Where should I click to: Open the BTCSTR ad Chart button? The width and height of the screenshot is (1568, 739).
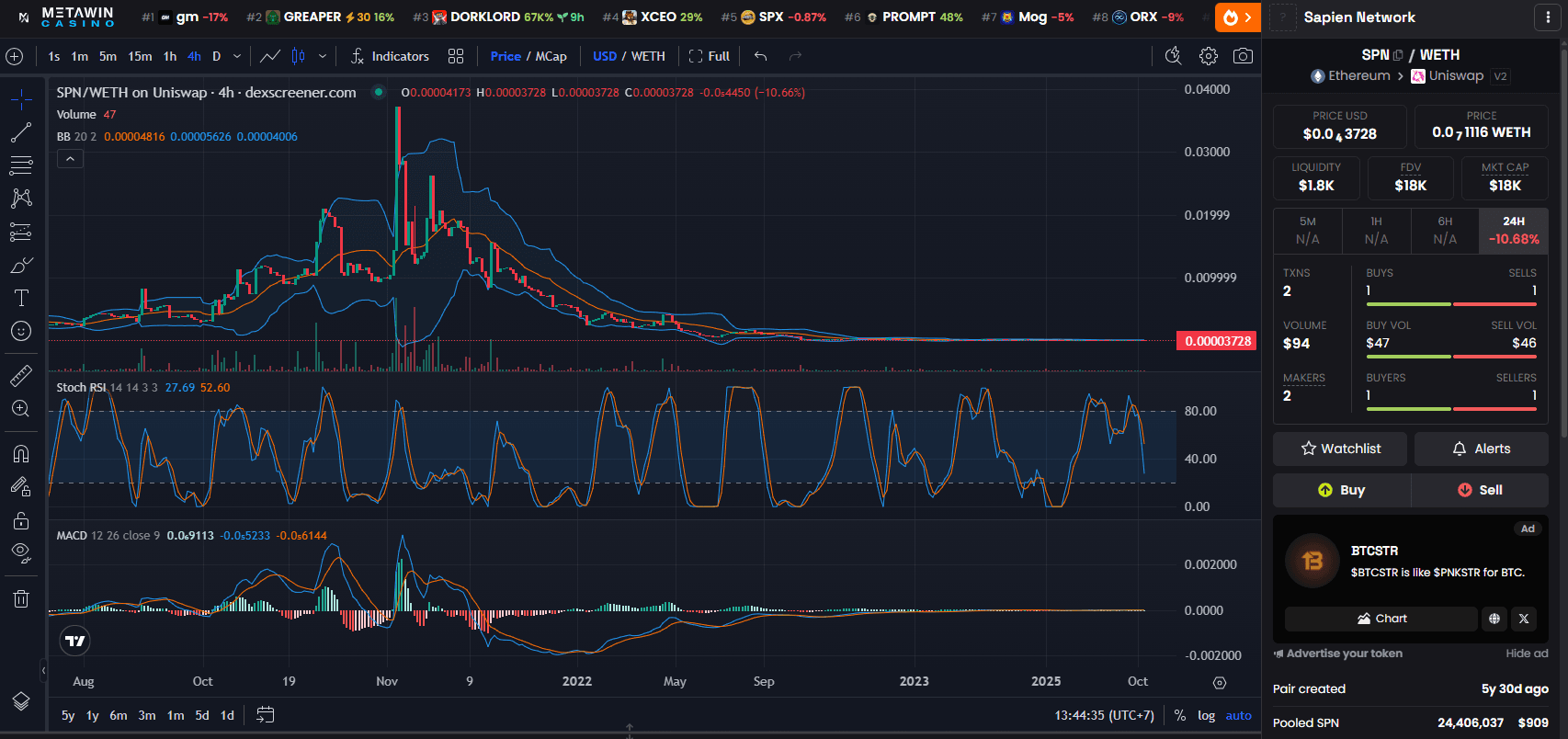1381,619
